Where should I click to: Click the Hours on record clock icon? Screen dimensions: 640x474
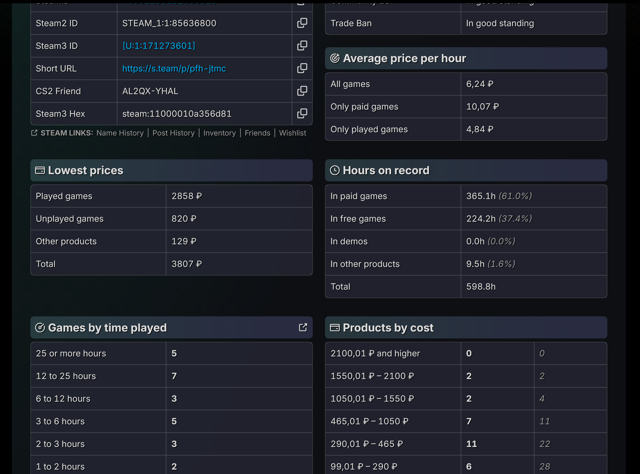tap(335, 170)
